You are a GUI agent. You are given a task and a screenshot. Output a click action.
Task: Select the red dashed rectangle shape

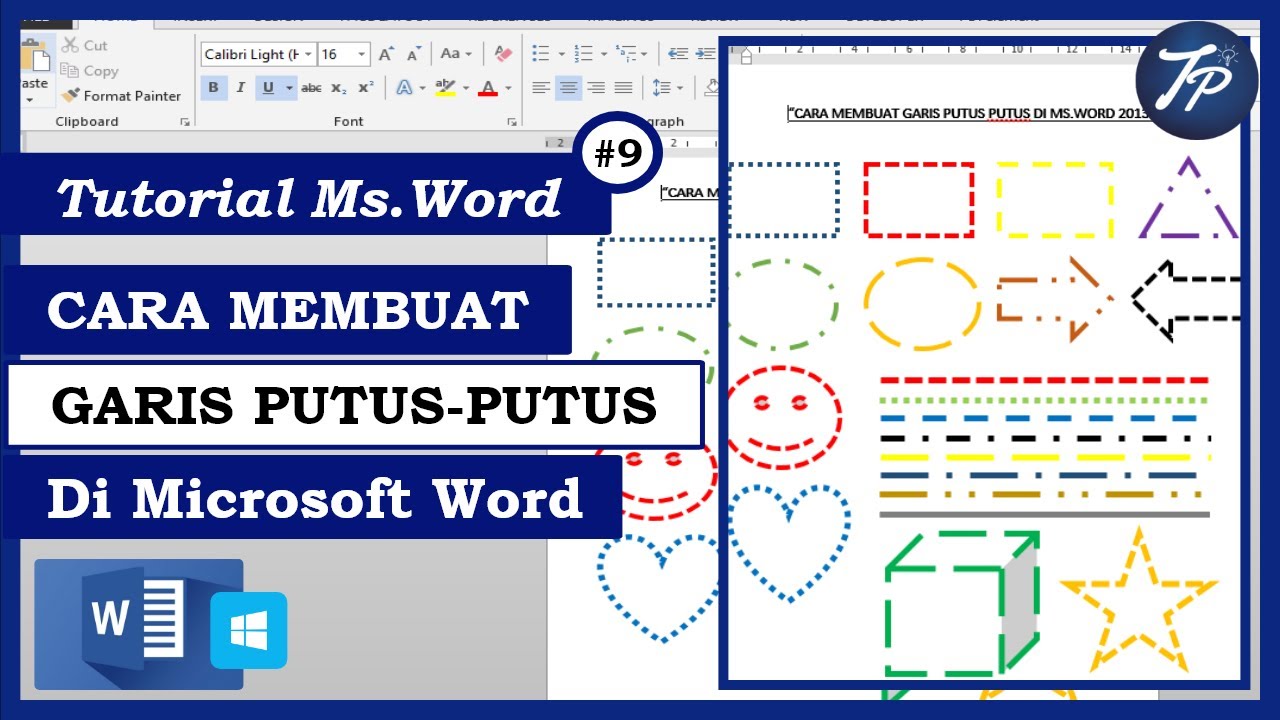(x=919, y=199)
